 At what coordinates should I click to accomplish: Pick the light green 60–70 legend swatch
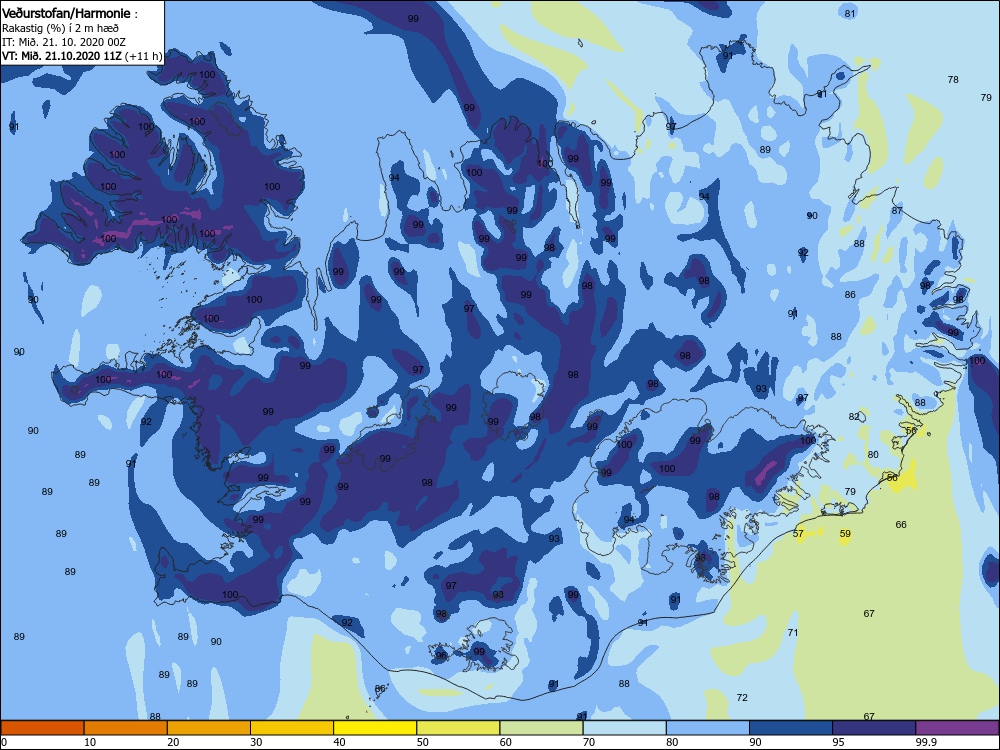(x=541, y=728)
